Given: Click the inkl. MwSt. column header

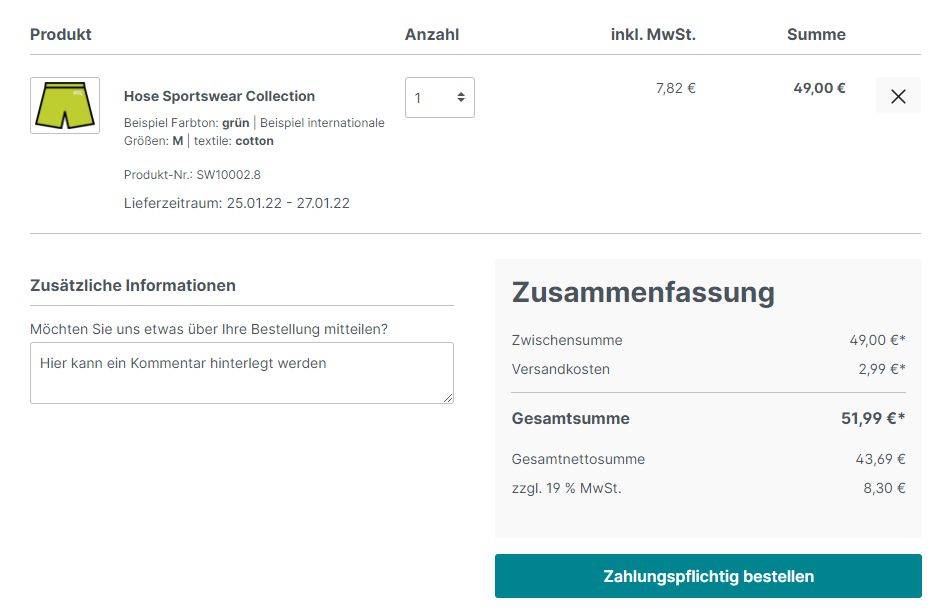Looking at the screenshot, I should (x=652, y=34).
